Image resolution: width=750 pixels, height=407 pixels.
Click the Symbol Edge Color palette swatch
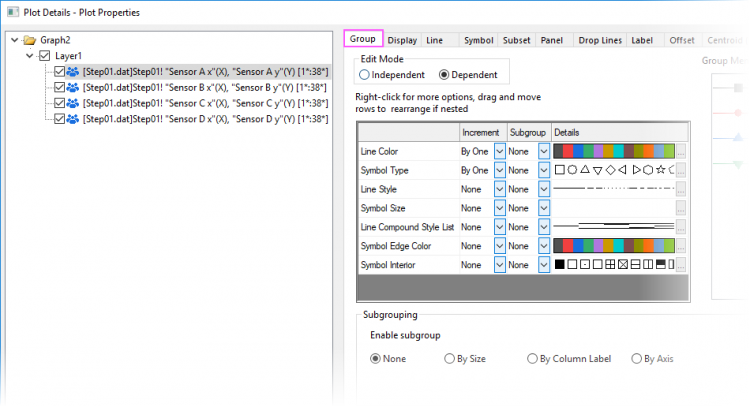pos(613,246)
